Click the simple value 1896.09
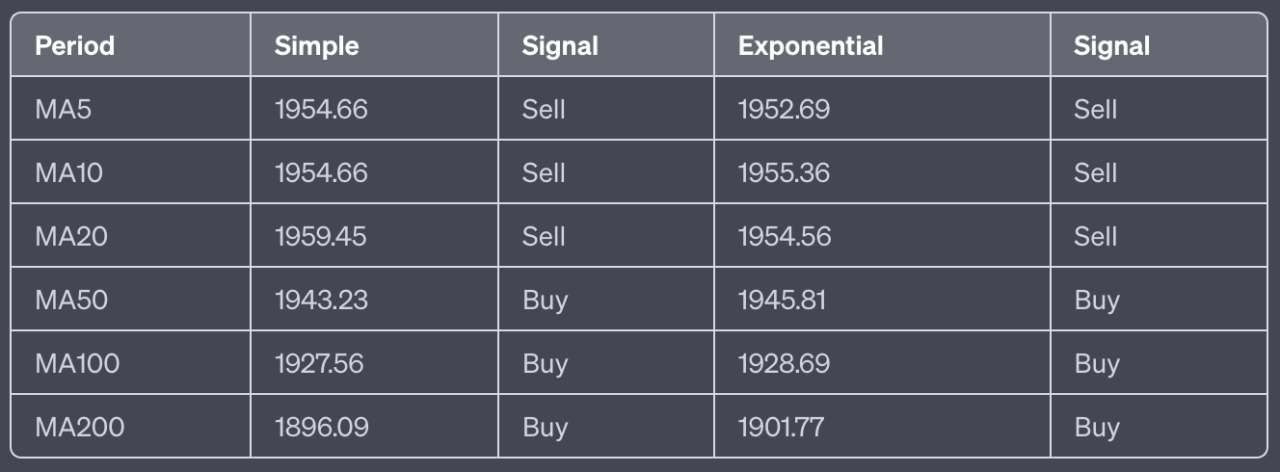This screenshot has width=1280, height=472. 322,428
